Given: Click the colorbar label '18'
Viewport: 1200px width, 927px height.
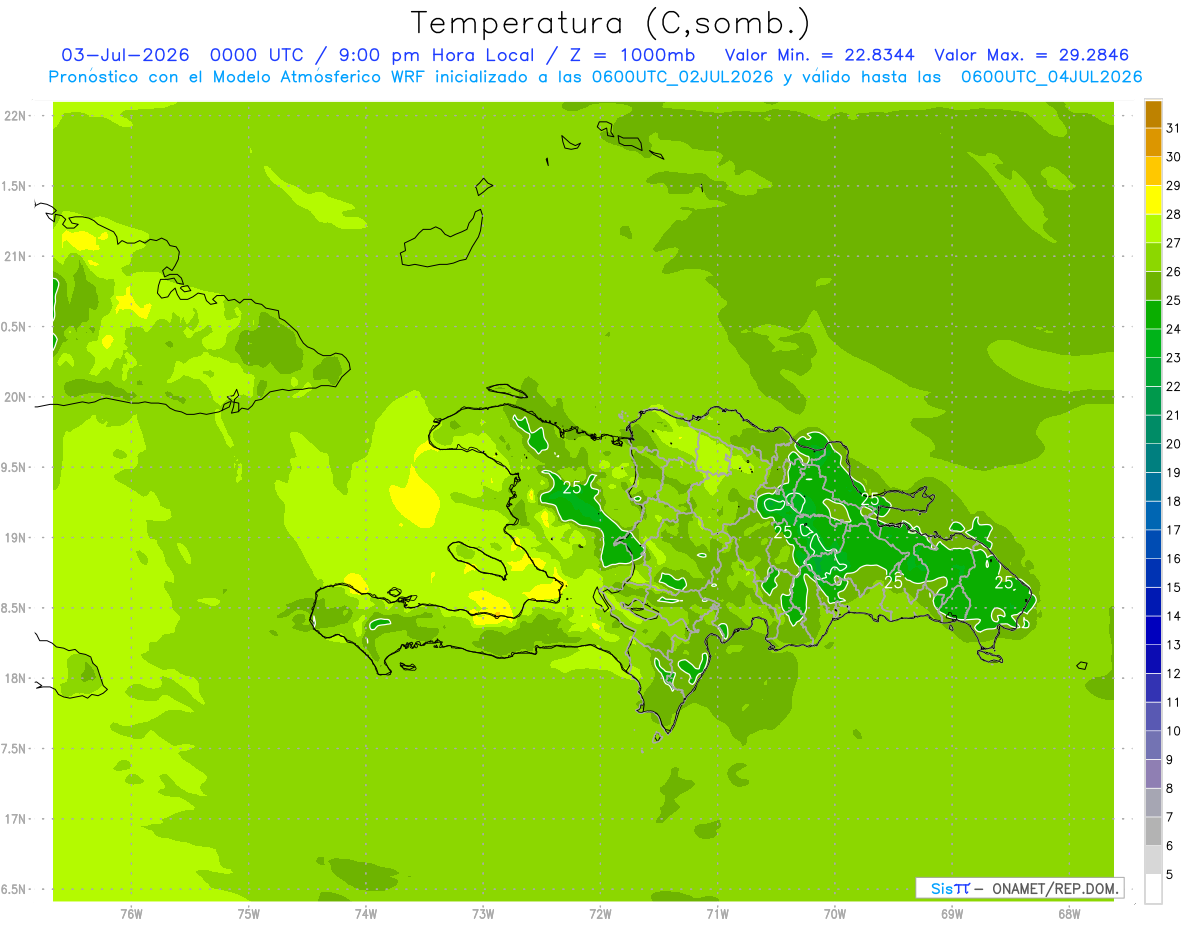Looking at the screenshot, I should point(1174,501).
